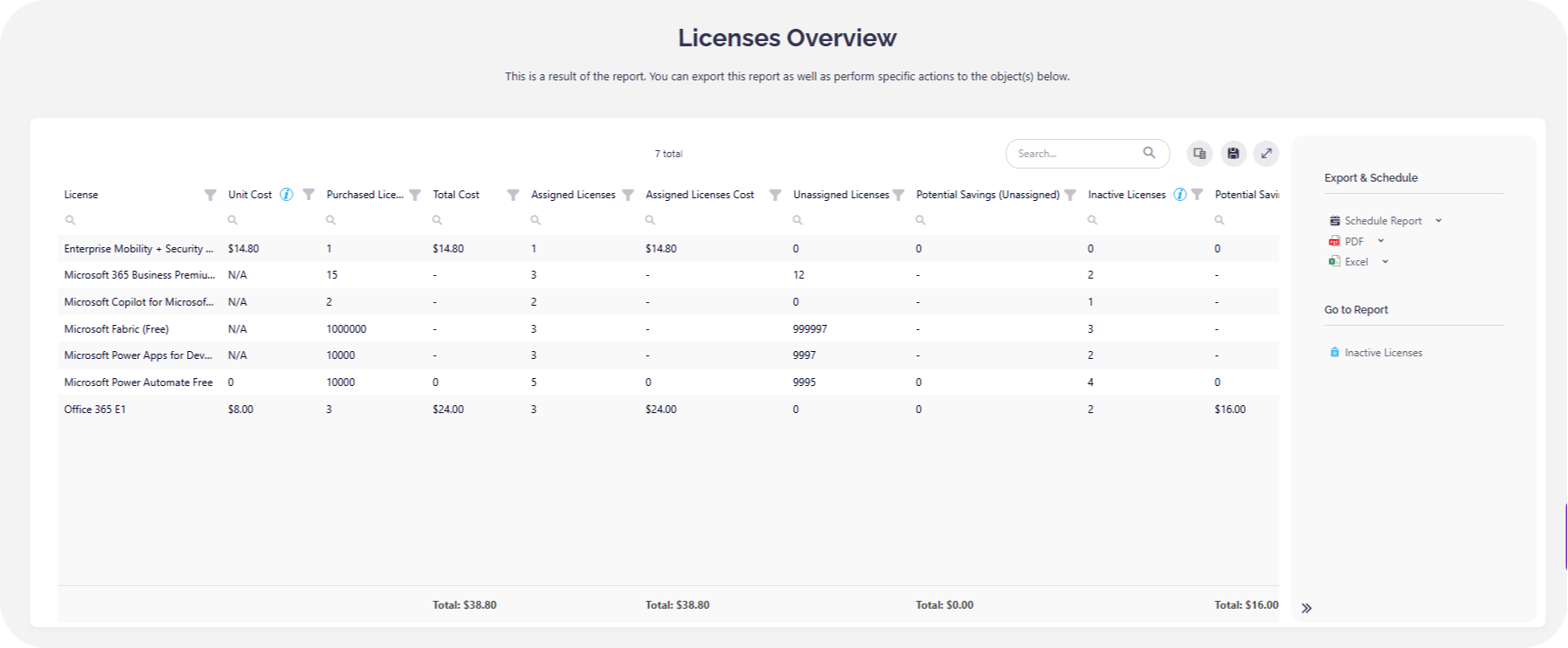This screenshot has height=648, width=1568.
Task: Sort by License column header
Action: point(80,195)
